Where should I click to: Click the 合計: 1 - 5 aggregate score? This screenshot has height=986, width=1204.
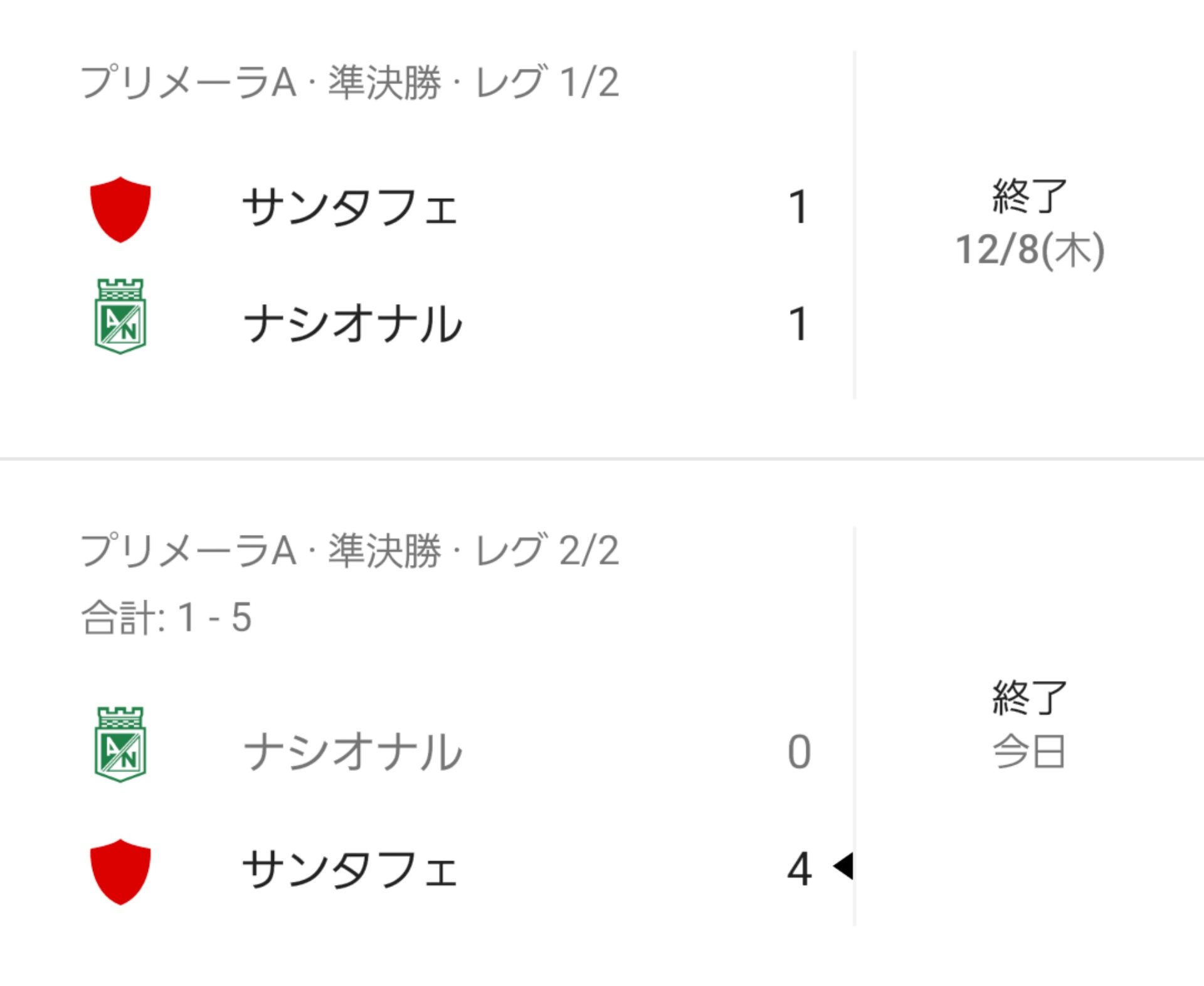pos(167,617)
